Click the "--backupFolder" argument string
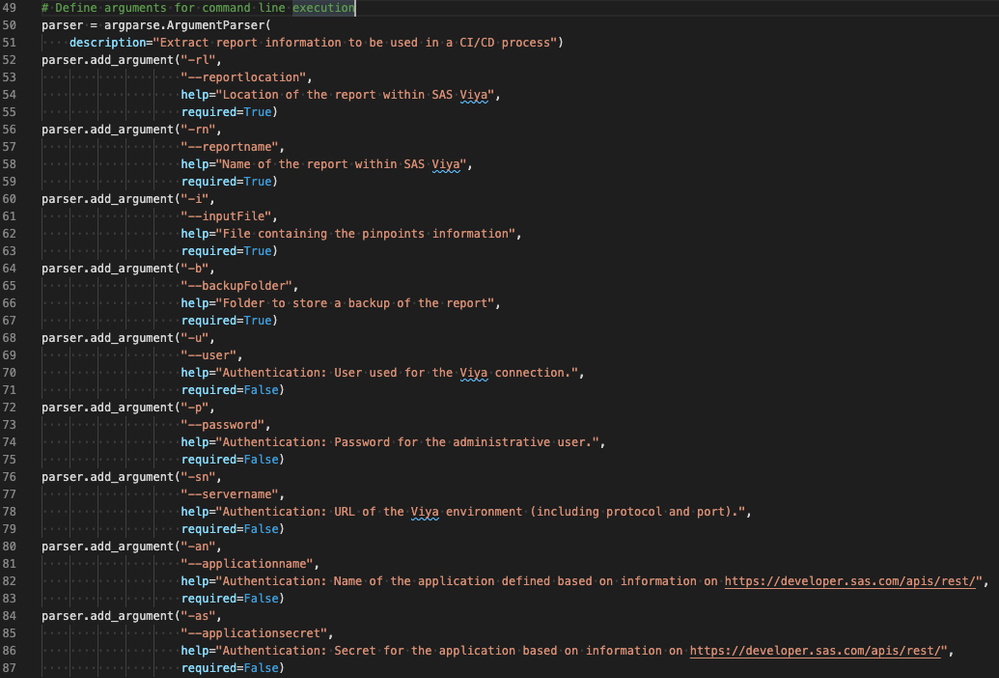The width and height of the screenshot is (999, 678). (x=240, y=286)
